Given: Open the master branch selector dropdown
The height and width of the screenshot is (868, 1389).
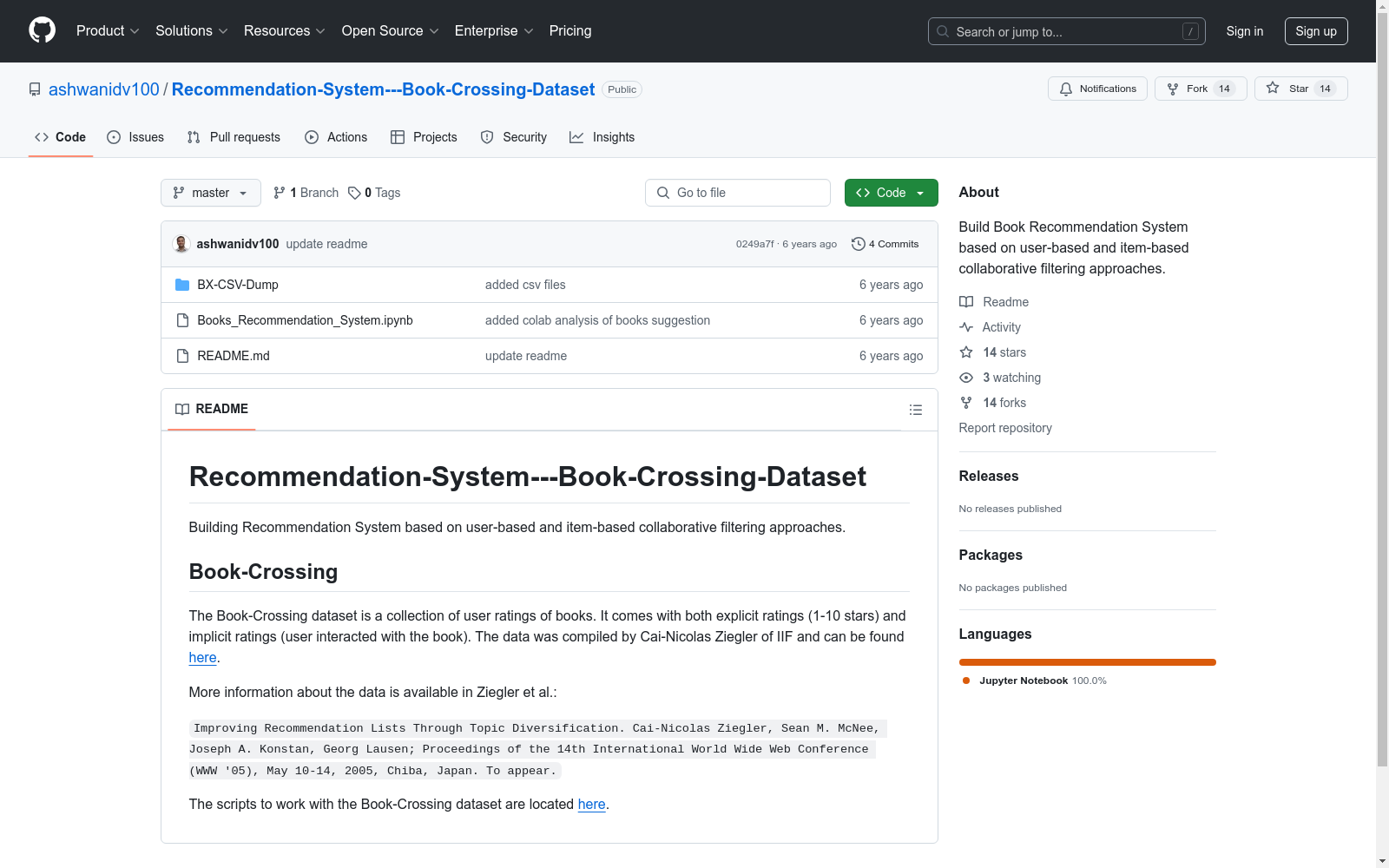Looking at the screenshot, I should pos(211,193).
